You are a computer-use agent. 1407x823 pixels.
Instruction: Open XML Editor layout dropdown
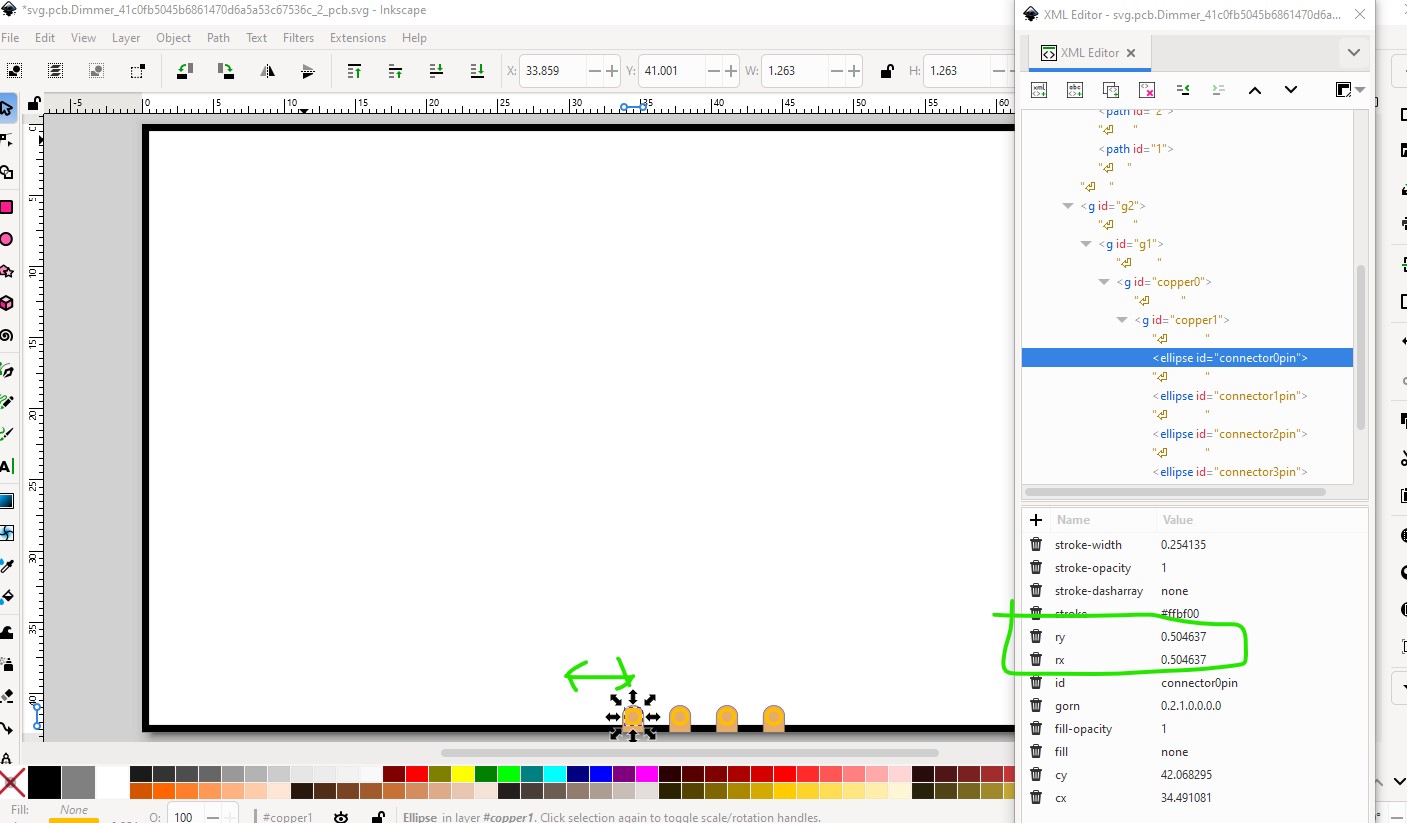1350,90
